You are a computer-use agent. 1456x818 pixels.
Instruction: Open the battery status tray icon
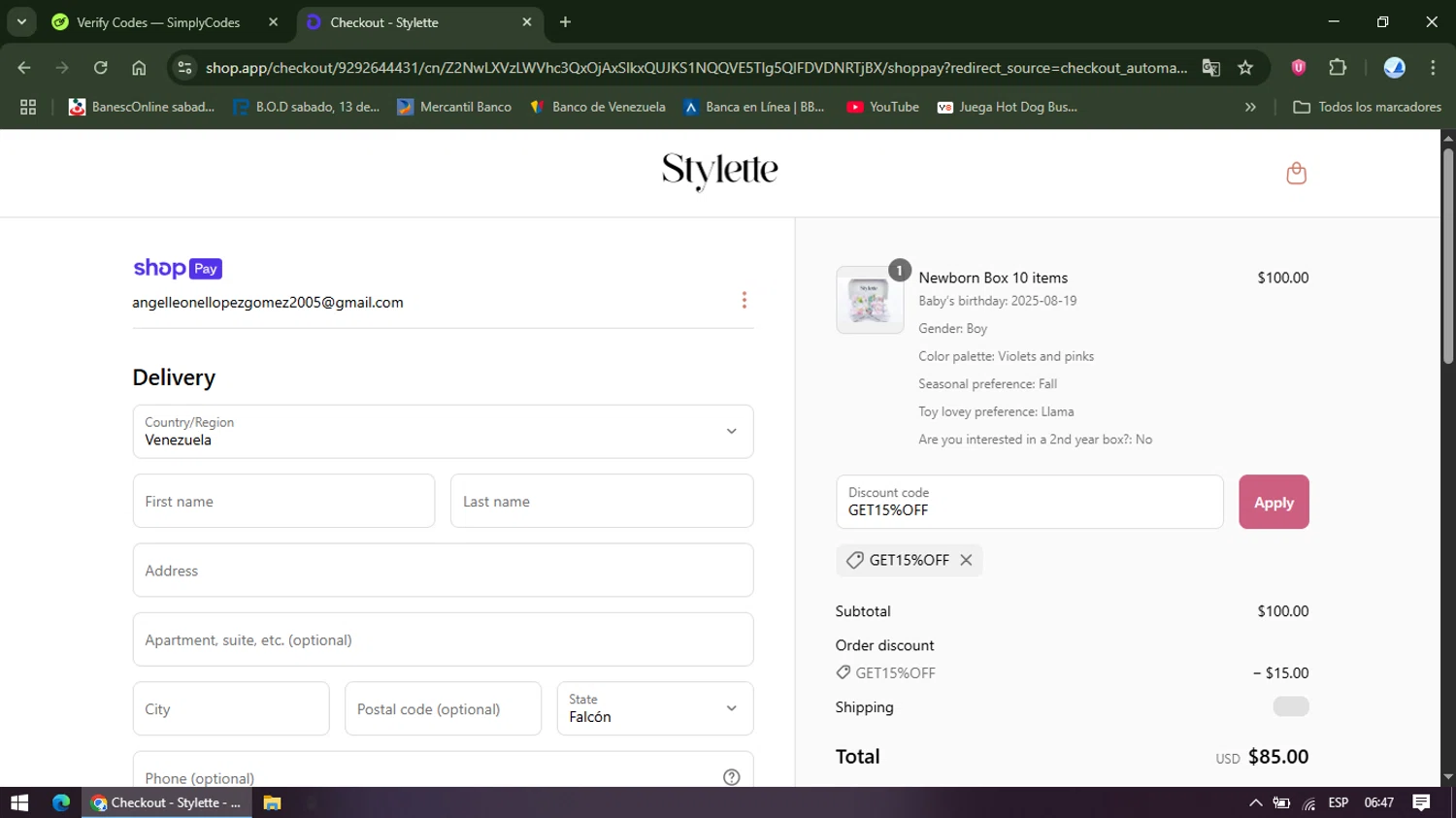point(1281,802)
